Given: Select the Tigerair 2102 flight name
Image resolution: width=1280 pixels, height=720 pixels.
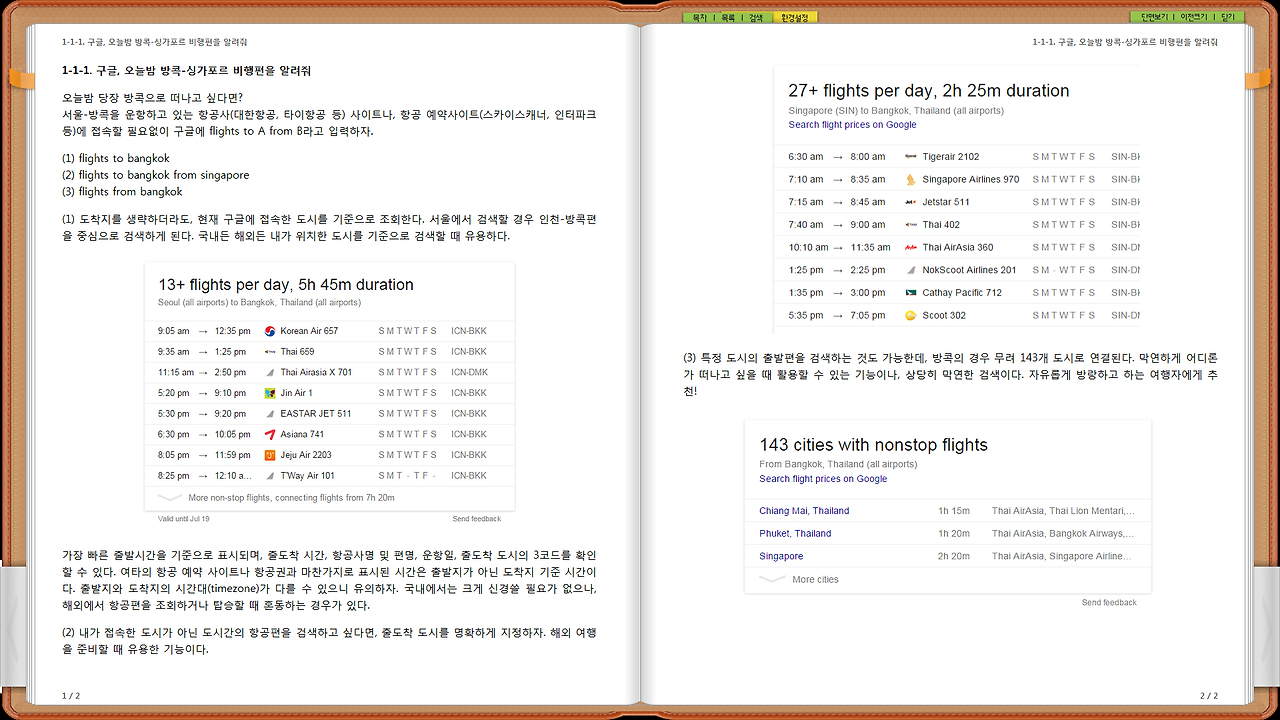Looking at the screenshot, I should (x=951, y=157).
